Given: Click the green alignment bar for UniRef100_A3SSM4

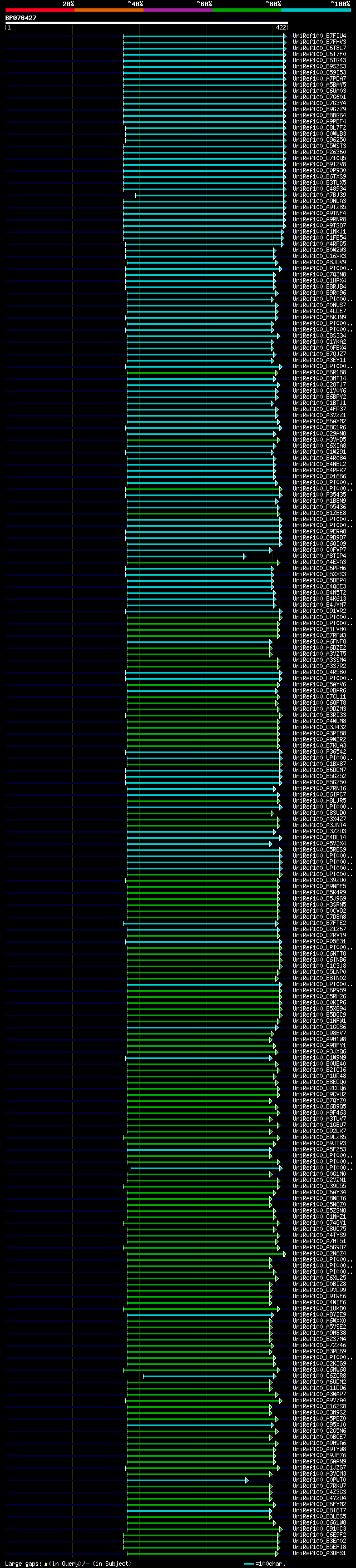Looking at the screenshot, I should 203,660.
